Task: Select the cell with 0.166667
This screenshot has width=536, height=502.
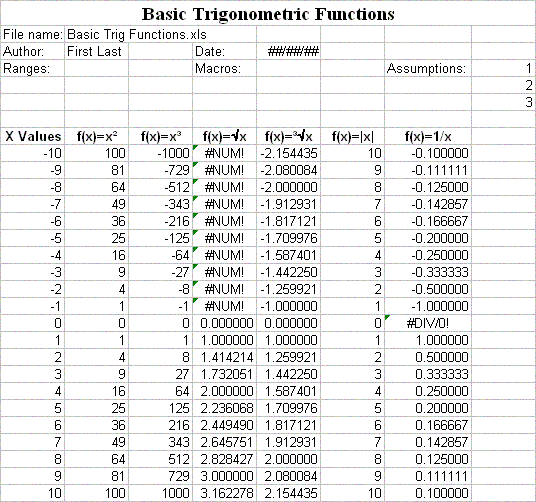Action: 428,425
